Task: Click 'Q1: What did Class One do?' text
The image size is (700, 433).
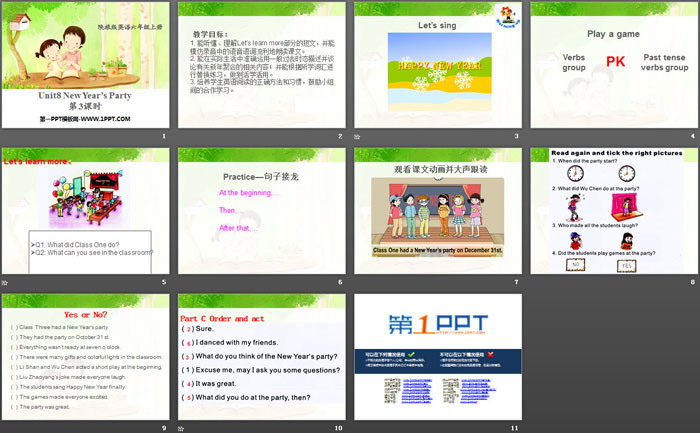Action: click(75, 245)
